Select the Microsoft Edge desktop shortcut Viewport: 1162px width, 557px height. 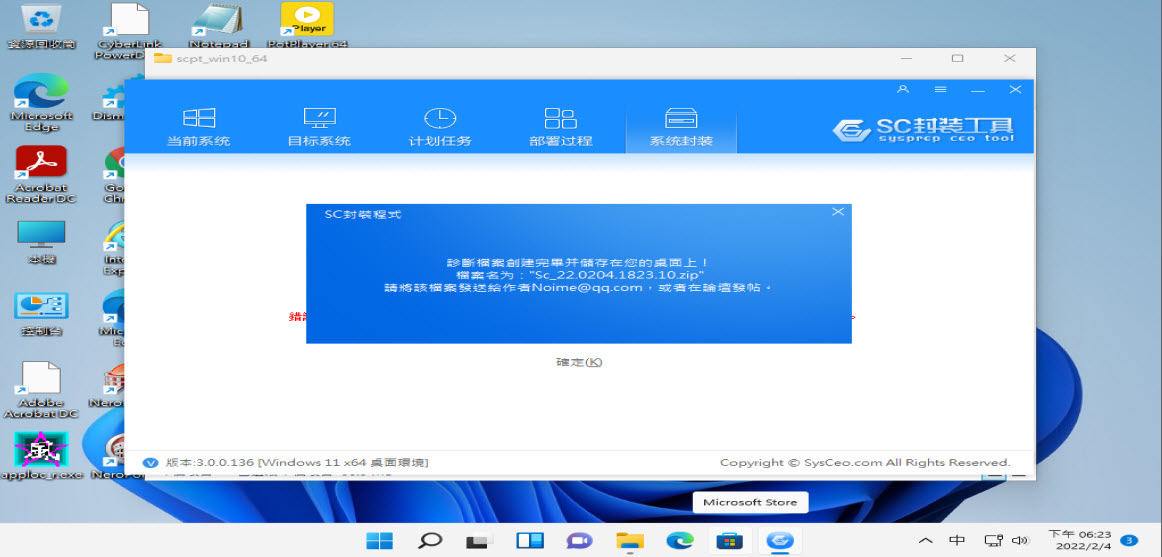(x=42, y=103)
